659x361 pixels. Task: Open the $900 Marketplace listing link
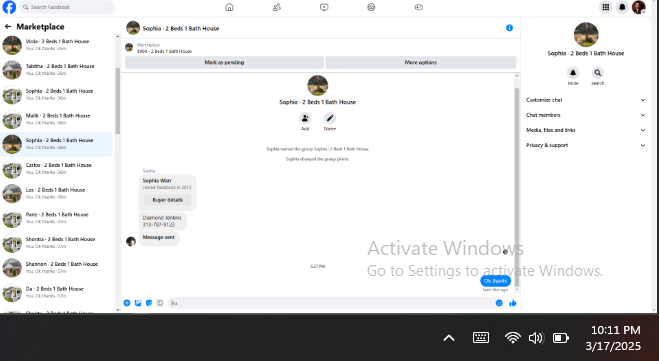click(x=164, y=51)
